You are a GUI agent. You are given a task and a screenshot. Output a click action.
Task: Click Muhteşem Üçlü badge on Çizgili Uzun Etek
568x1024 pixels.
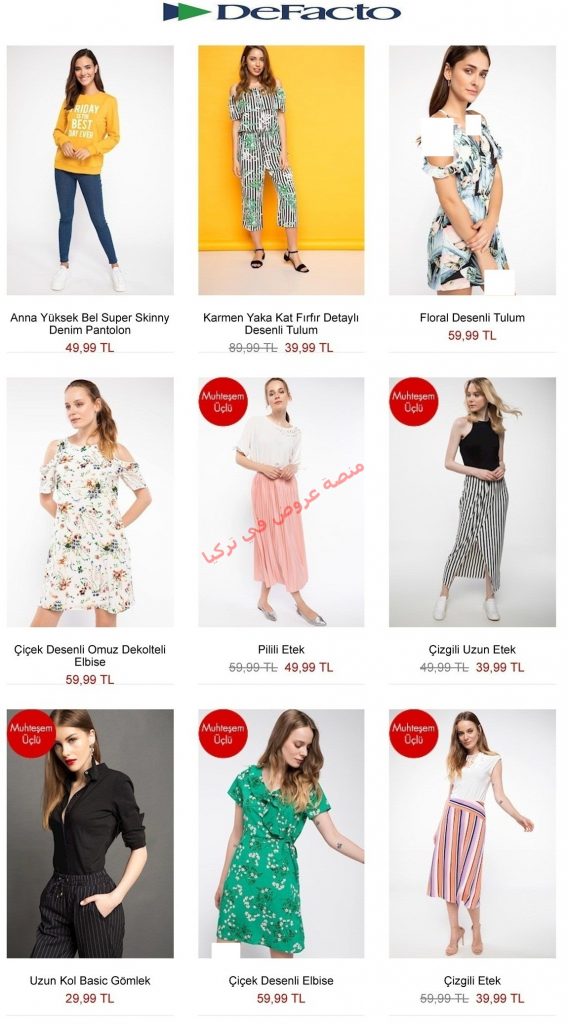(x=413, y=402)
